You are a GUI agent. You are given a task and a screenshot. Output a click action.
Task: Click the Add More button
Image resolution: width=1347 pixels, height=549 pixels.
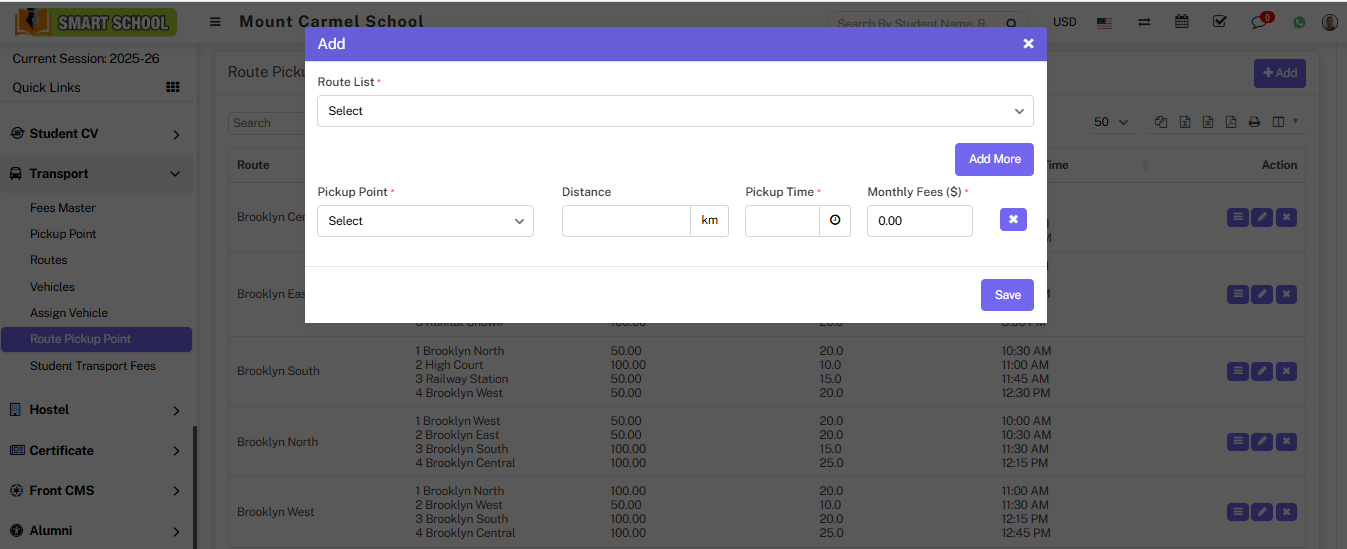pyautogui.click(x=994, y=159)
